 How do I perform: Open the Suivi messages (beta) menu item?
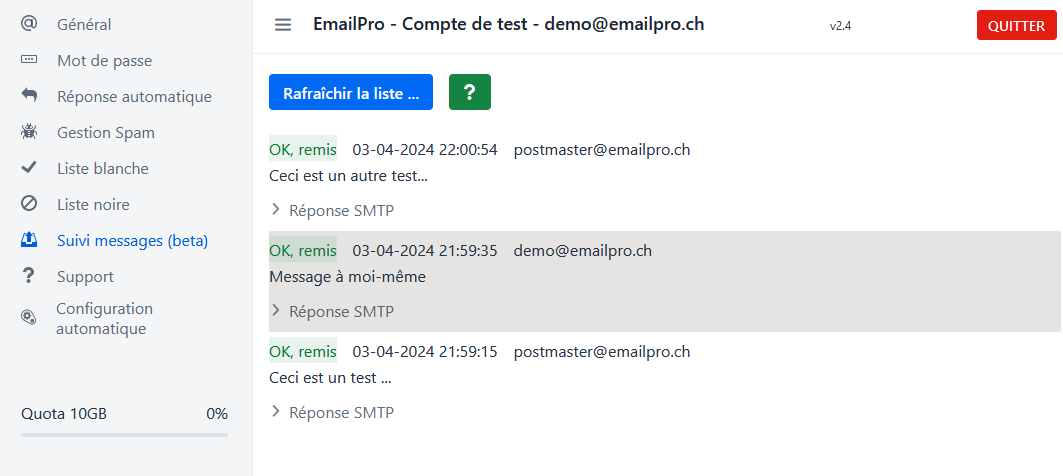click(x=132, y=240)
